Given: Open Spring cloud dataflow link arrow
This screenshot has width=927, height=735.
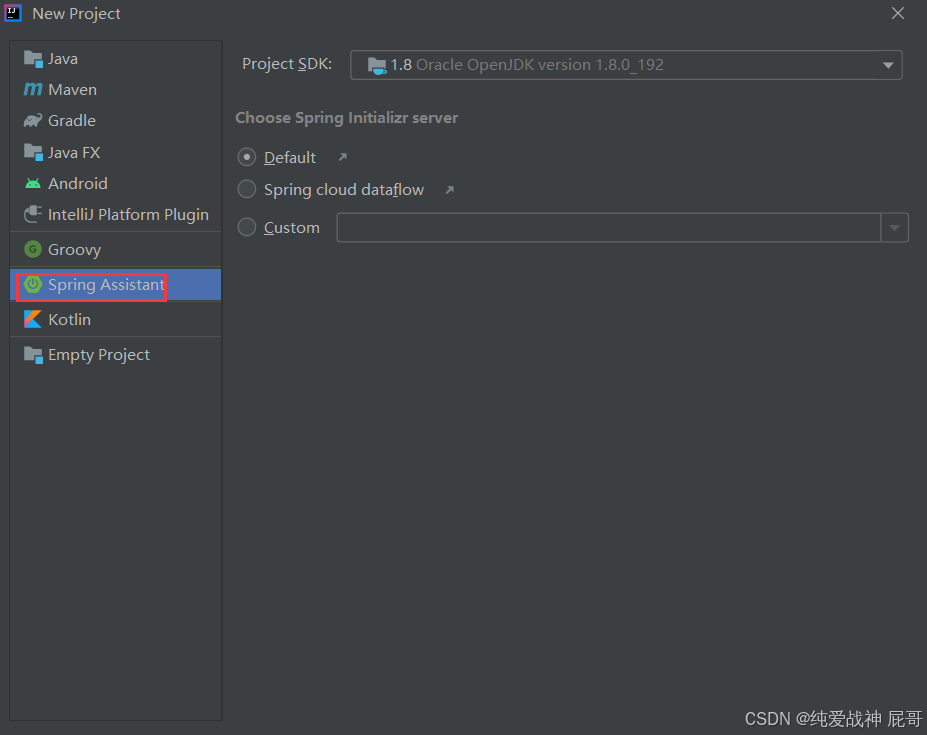Looking at the screenshot, I should [450, 189].
